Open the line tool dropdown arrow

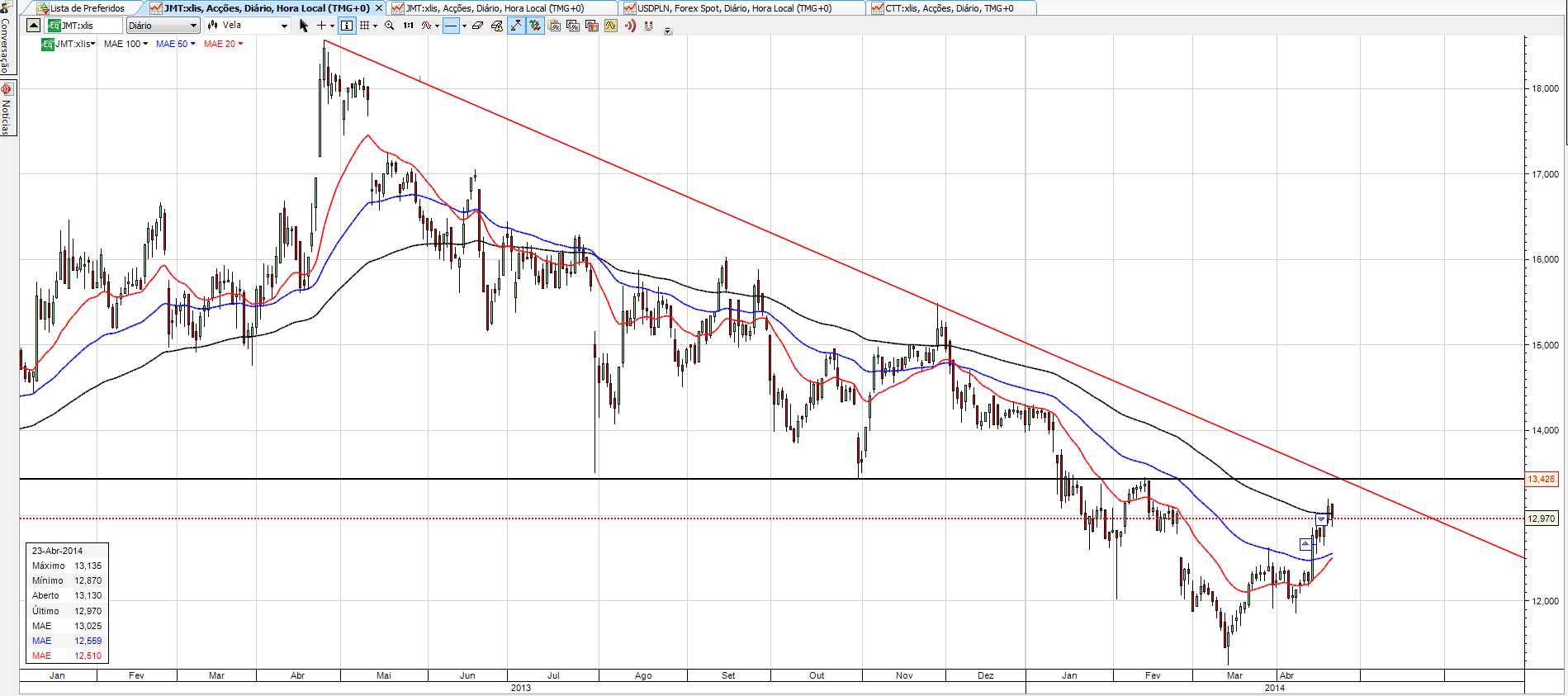(x=464, y=26)
